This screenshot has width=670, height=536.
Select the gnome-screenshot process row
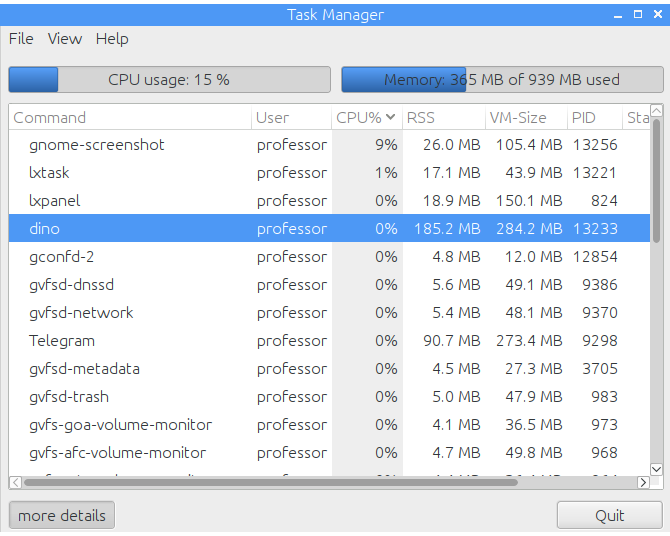[329, 145]
